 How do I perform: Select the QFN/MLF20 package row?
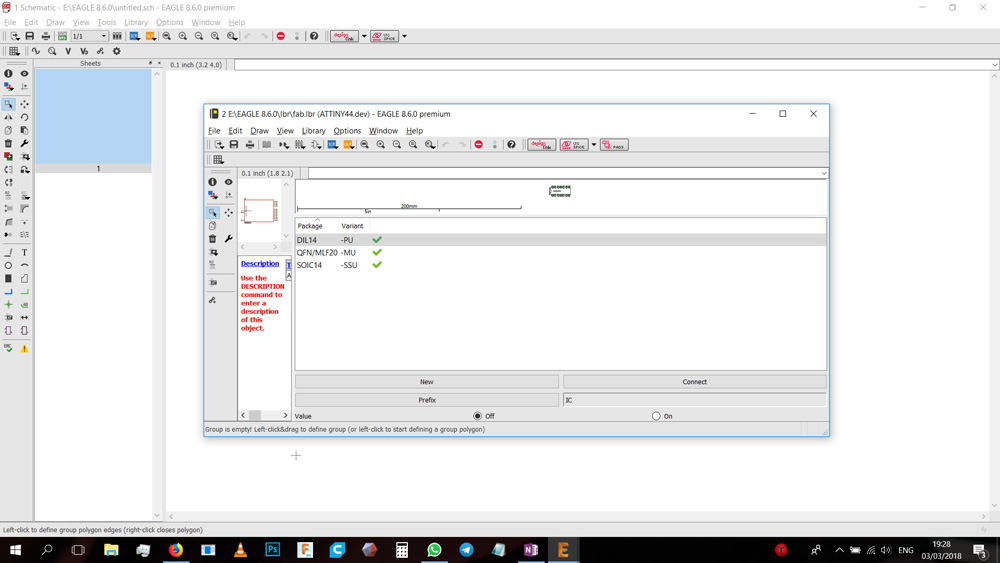click(561, 252)
